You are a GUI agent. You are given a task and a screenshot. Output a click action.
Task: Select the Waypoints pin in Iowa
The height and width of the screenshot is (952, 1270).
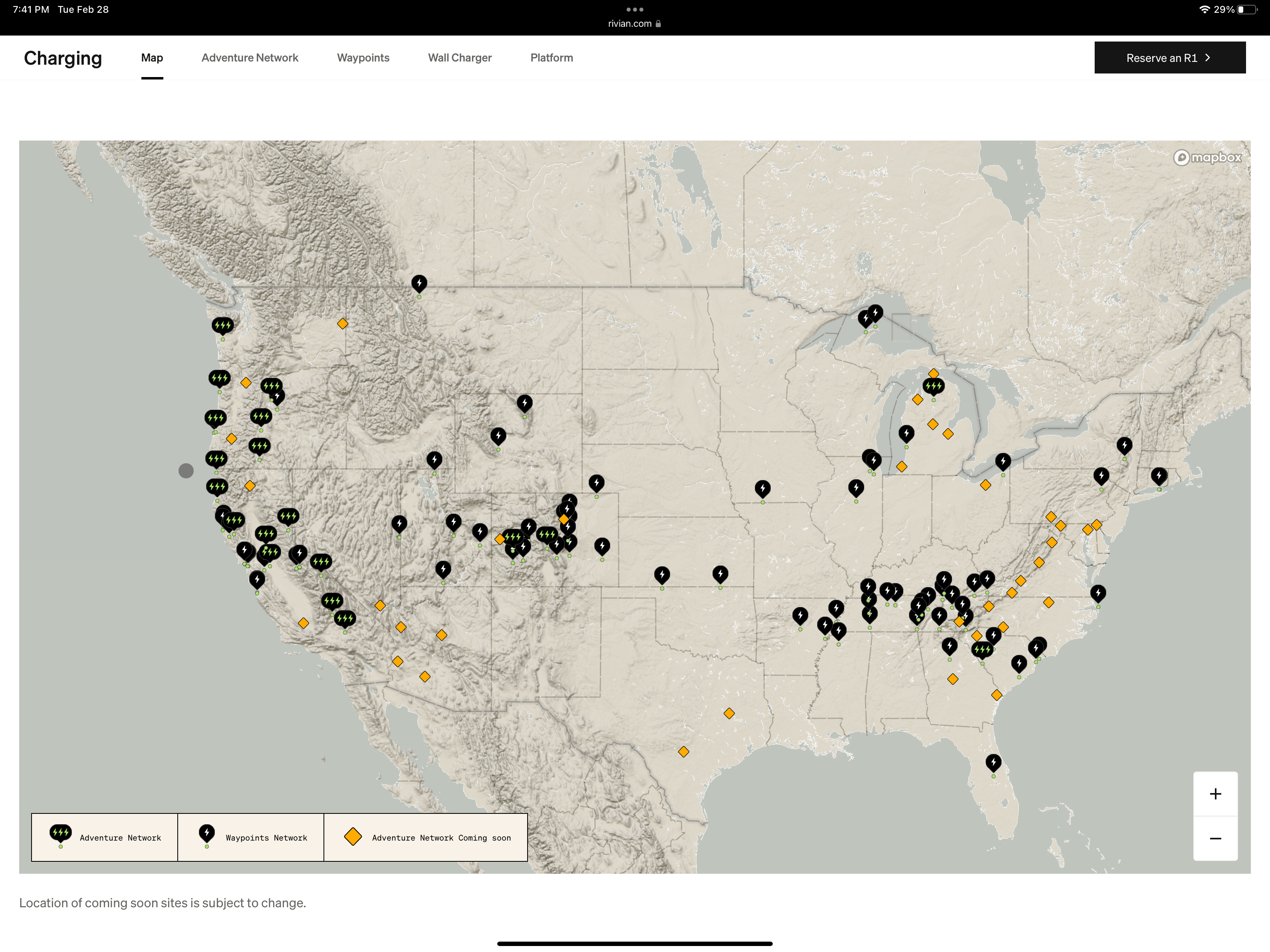(x=762, y=490)
